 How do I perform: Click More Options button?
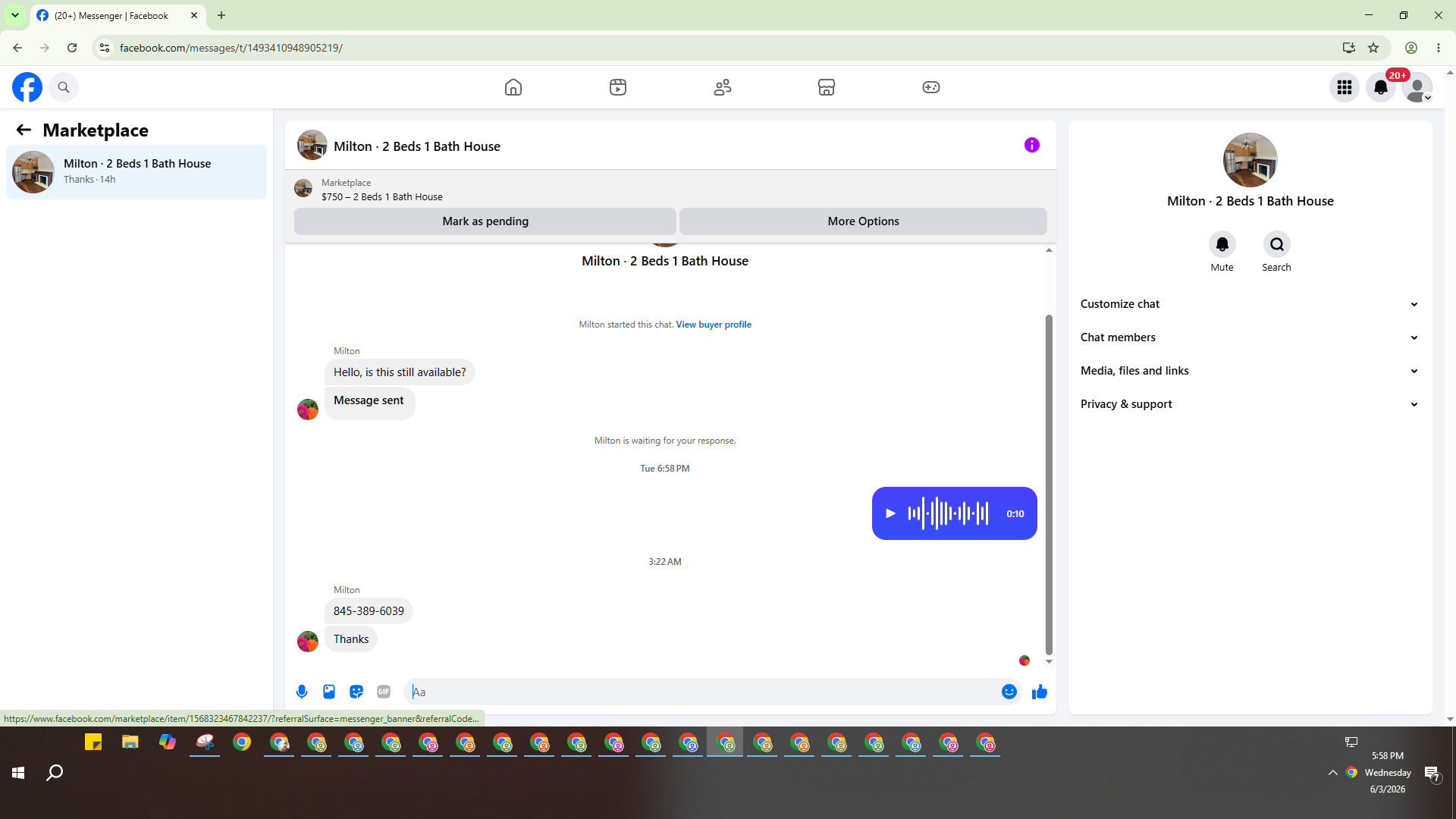click(x=863, y=221)
